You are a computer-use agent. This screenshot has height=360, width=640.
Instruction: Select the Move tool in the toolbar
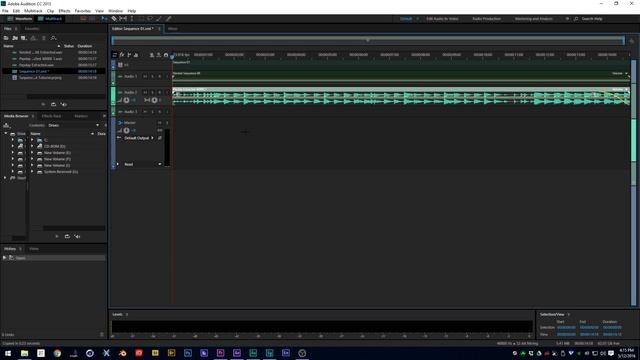[104, 19]
